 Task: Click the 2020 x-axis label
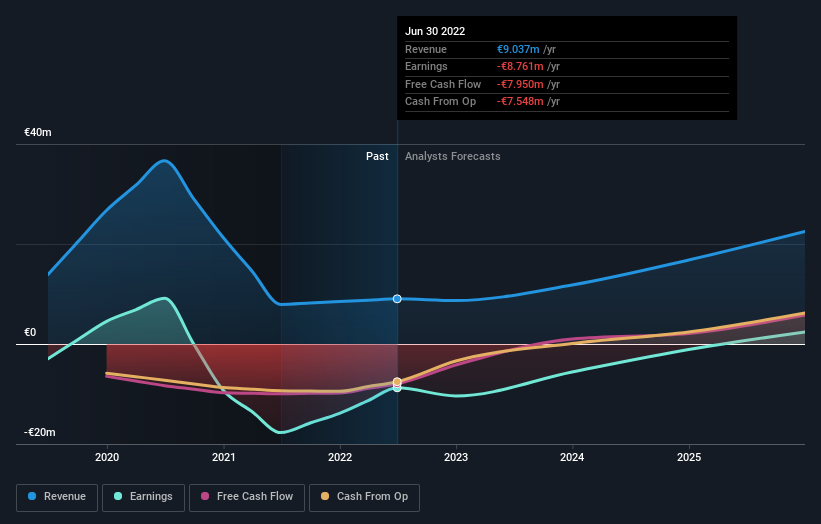pos(107,457)
